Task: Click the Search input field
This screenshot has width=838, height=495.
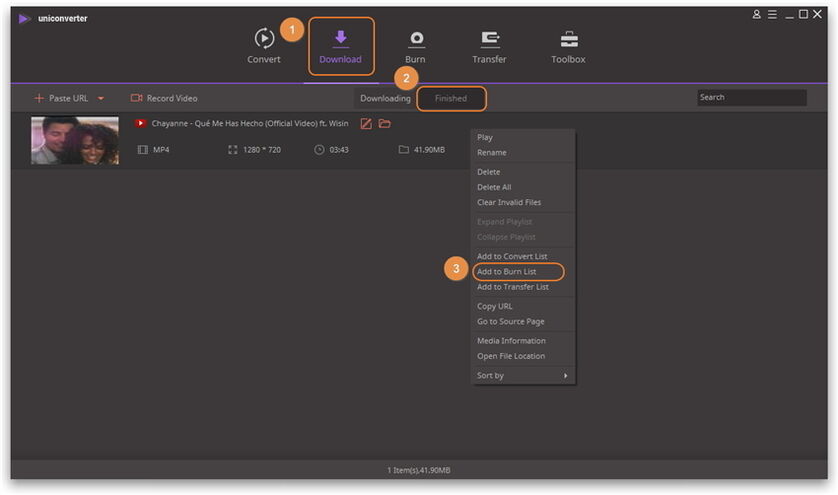Action: [751, 98]
